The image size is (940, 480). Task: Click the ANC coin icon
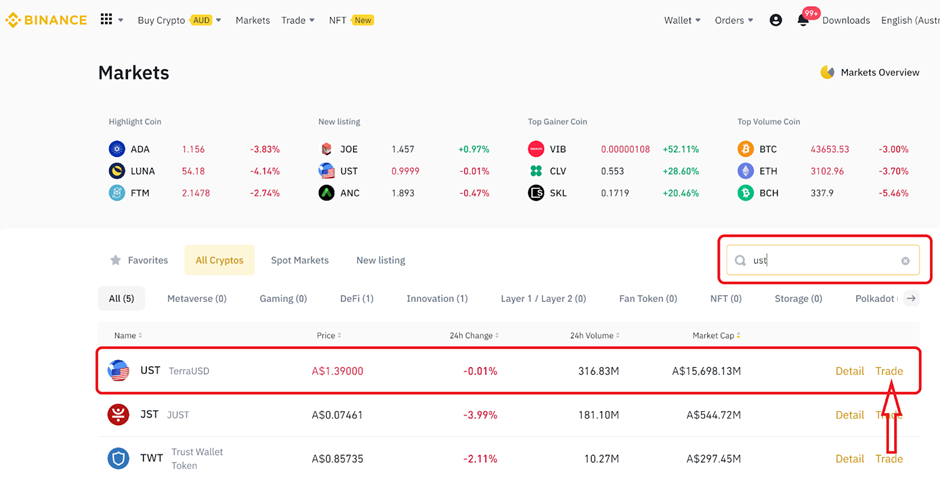coord(326,194)
